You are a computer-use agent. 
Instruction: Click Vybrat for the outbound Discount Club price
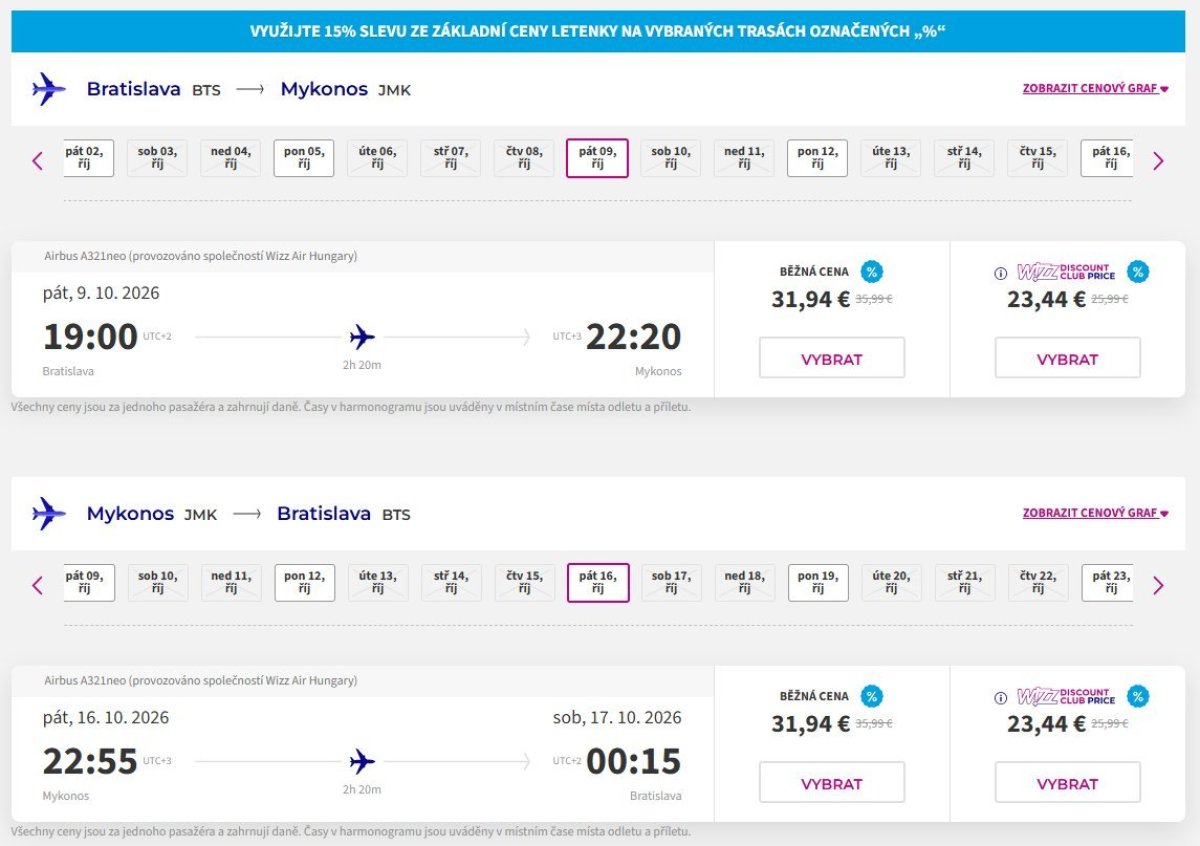(1068, 358)
